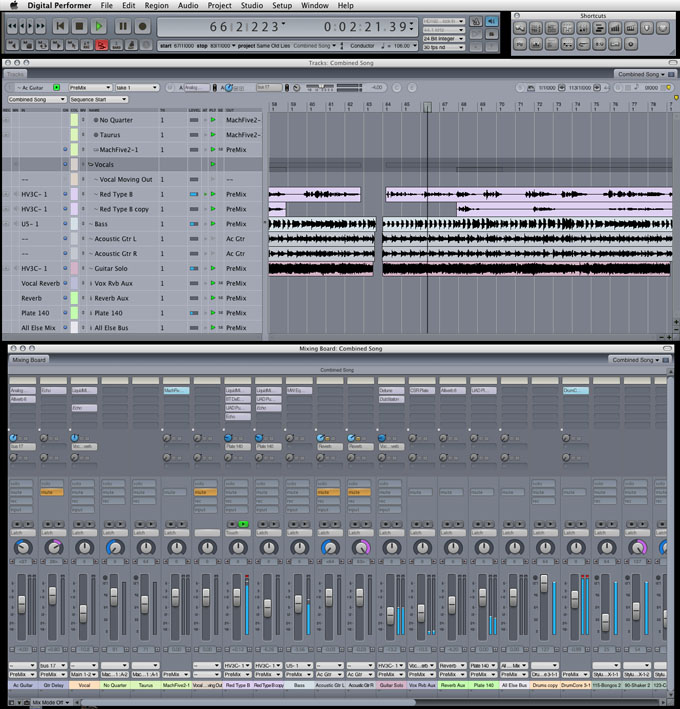Click the Bass channel name label in mixer
Image resolution: width=680 pixels, height=709 pixels.
pyautogui.click(x=299, y=685)
